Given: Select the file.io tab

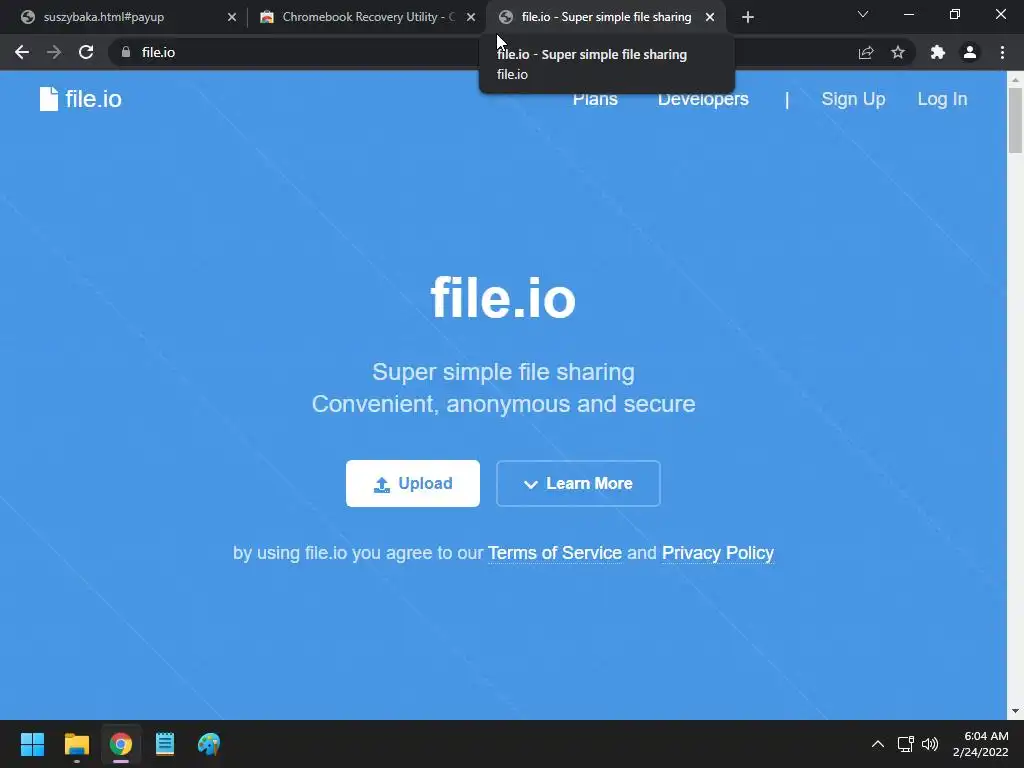Looking at the screenshot, I should tap(606, 17).
